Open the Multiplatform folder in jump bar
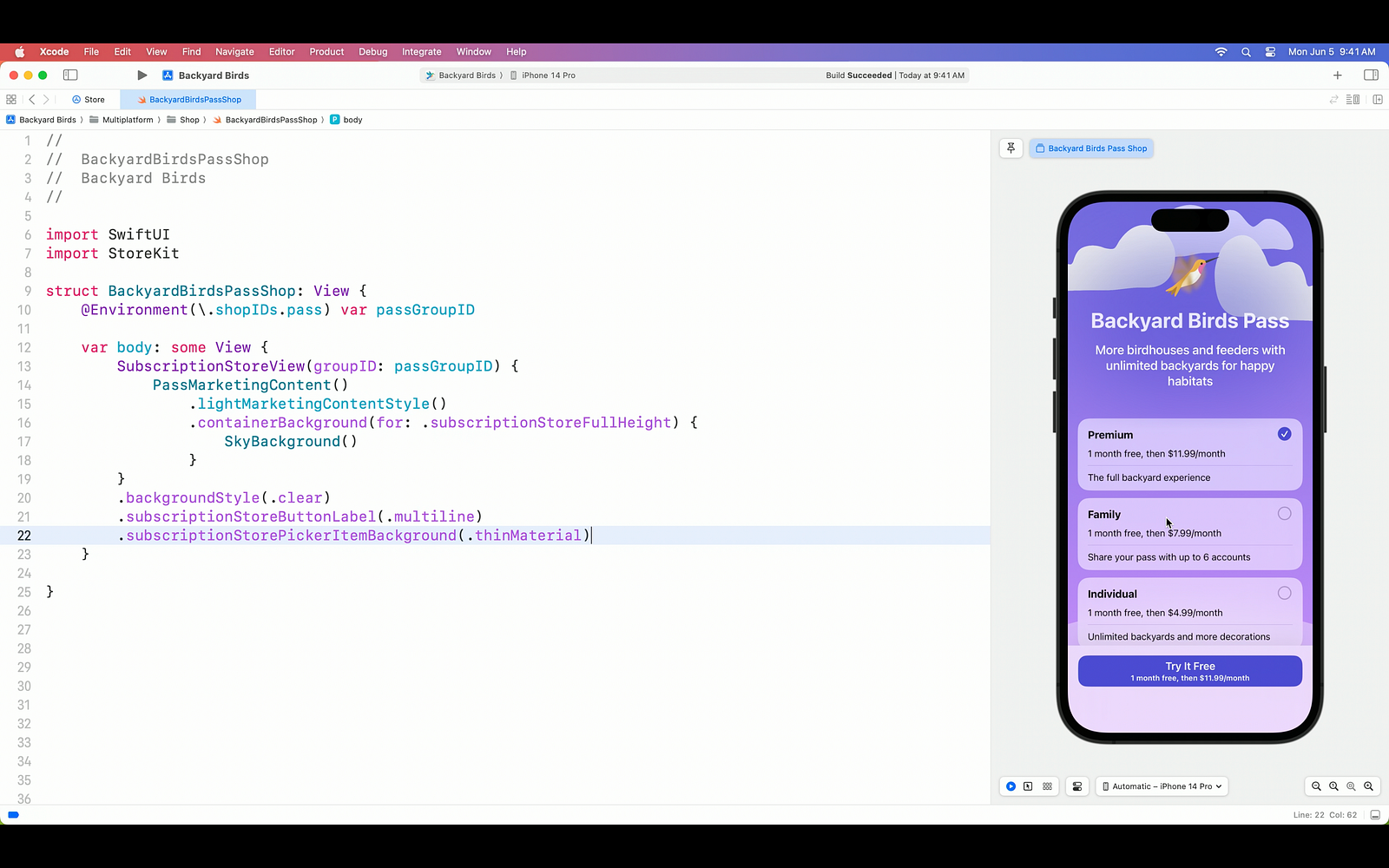Screen dimensions: 1389x868 [122, 120]
